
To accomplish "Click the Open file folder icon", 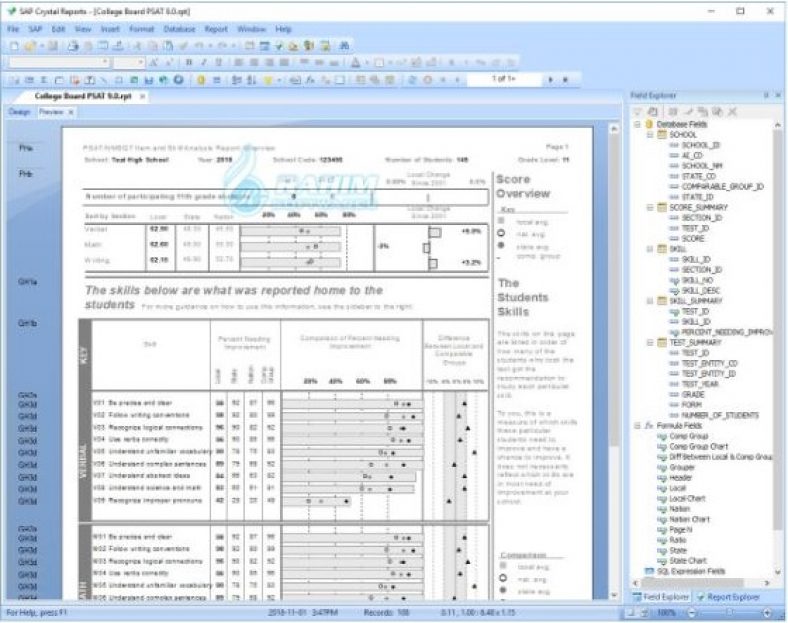I will pyautogui.click(x=30, y=46).
